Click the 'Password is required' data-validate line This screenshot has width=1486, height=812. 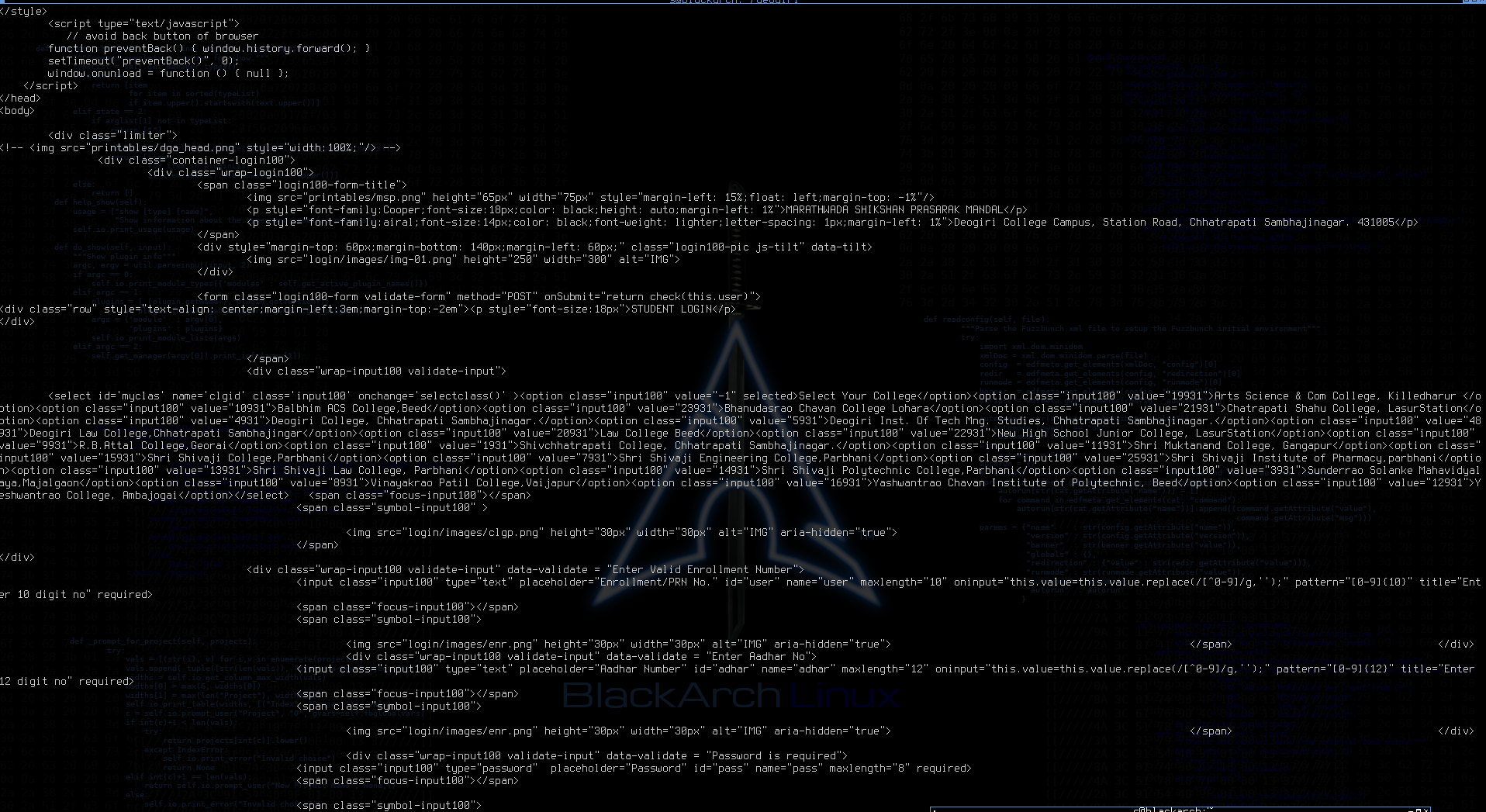596,755
